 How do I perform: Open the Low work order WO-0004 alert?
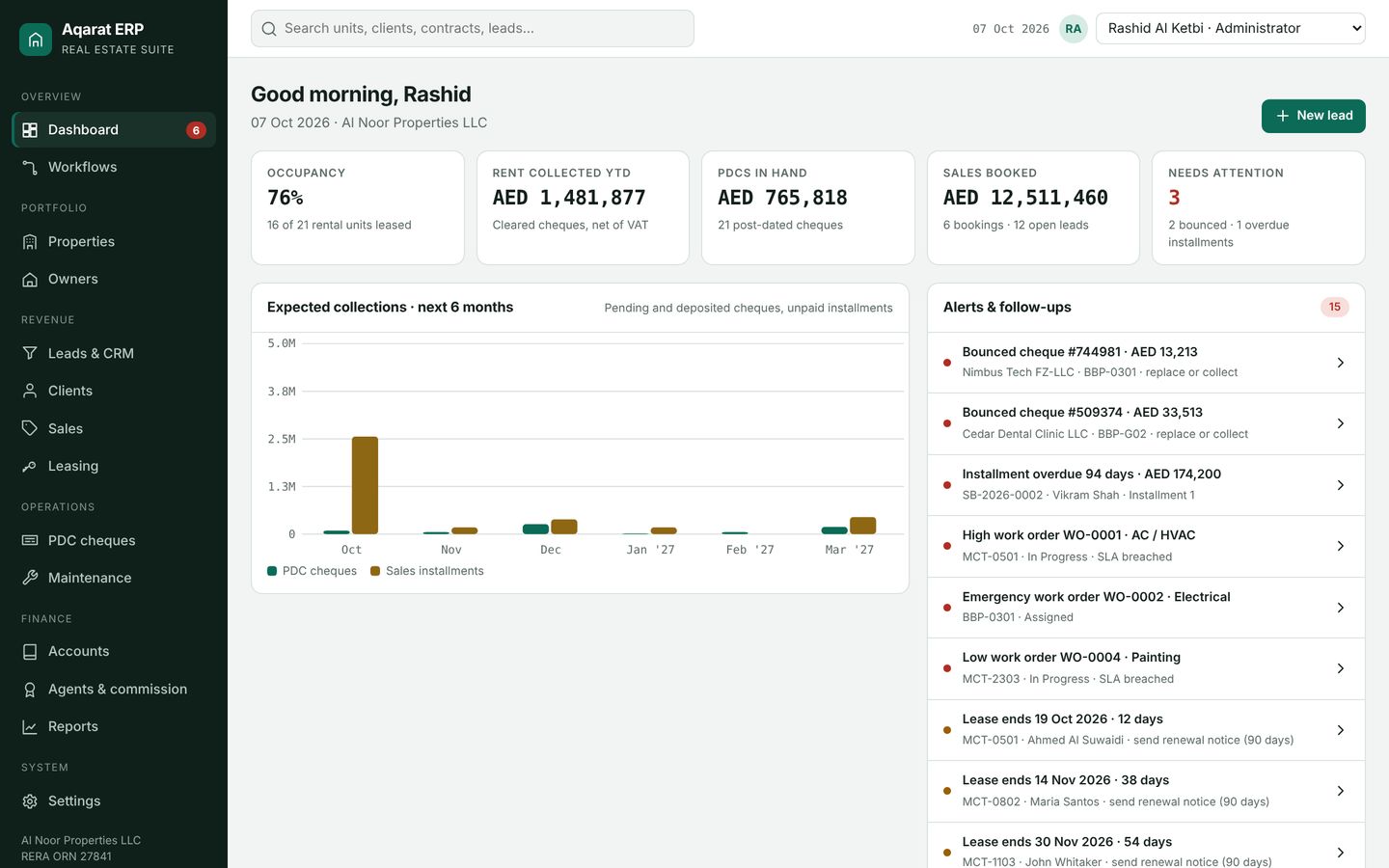[x=1146, y=668]
